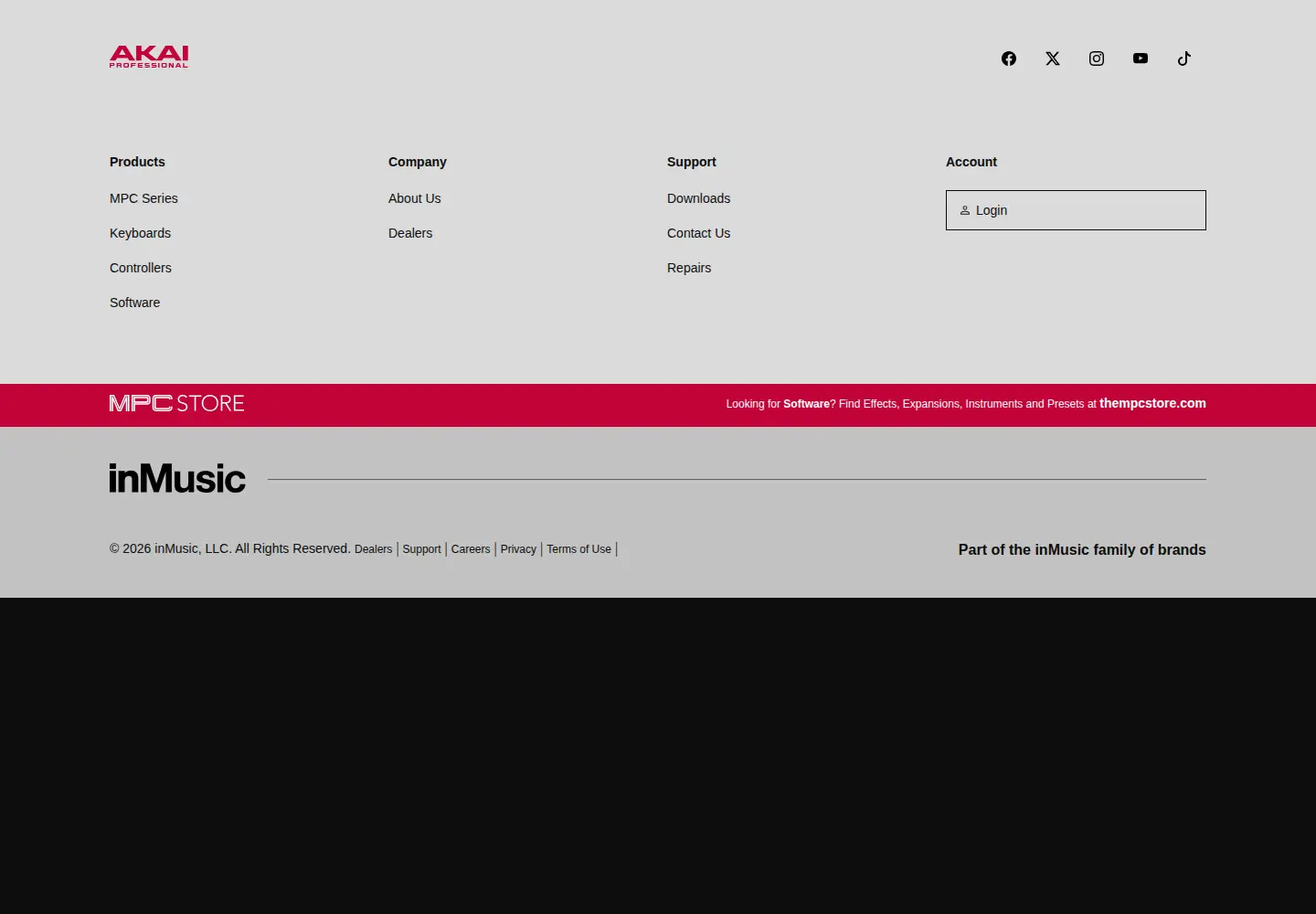Open the About Us page
Viewport: 1316px width, 914px height.
[414, 198]
